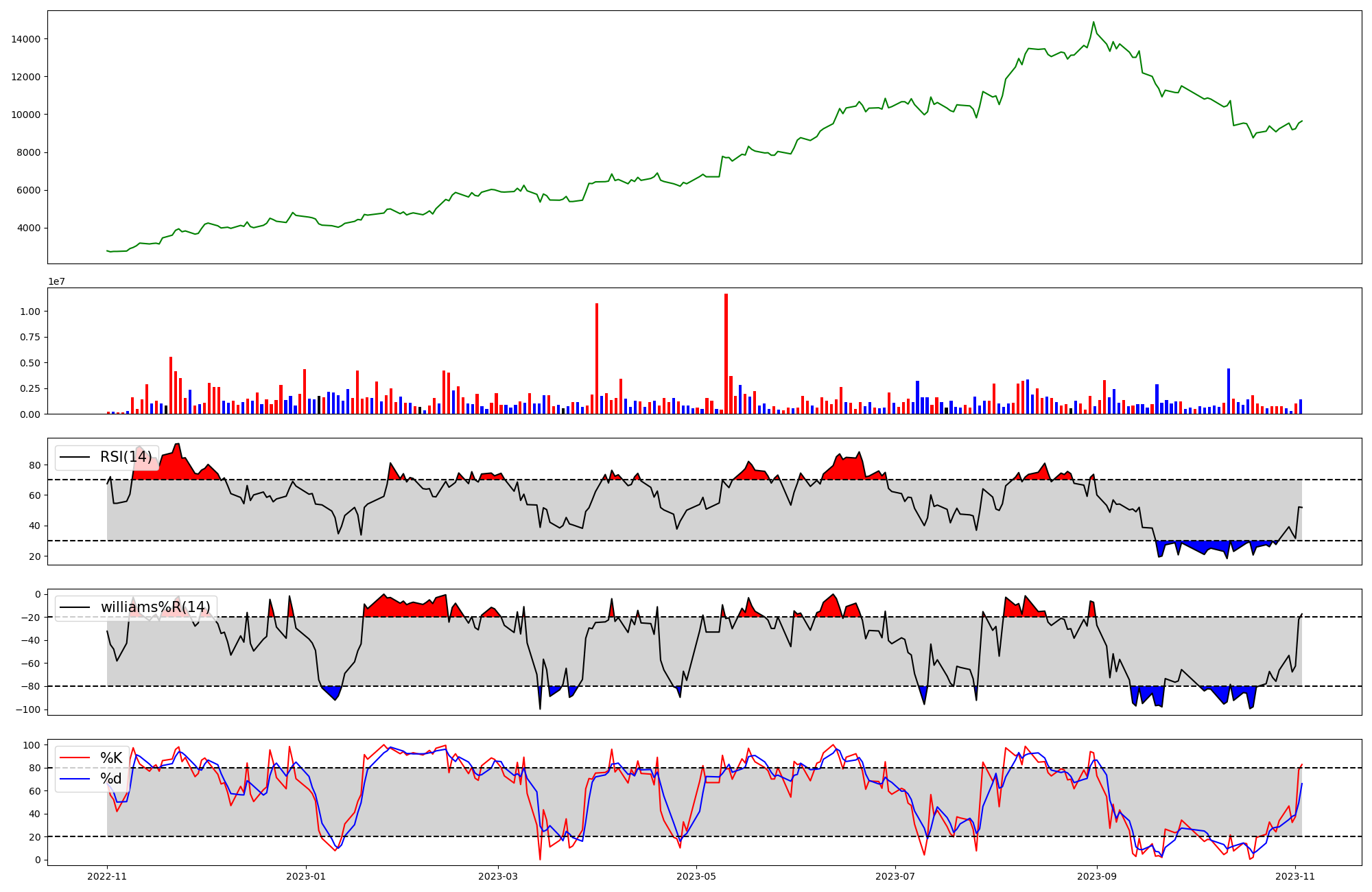Click the 2023-09 x-axis date label
Viewport: 1372px width, 892px height.
pos(1096,876)
